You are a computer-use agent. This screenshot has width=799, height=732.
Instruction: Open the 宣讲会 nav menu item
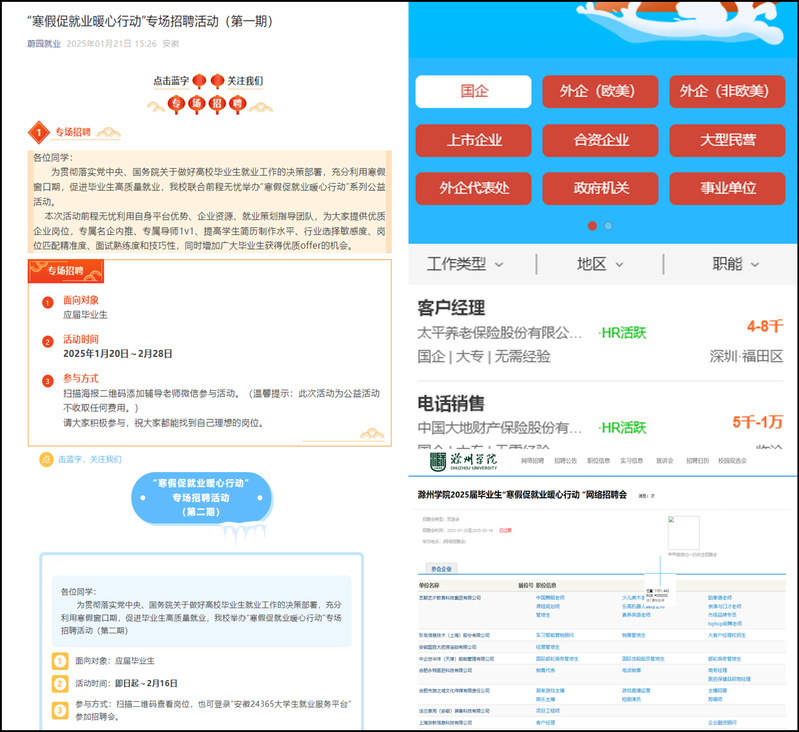click(664, 460)
